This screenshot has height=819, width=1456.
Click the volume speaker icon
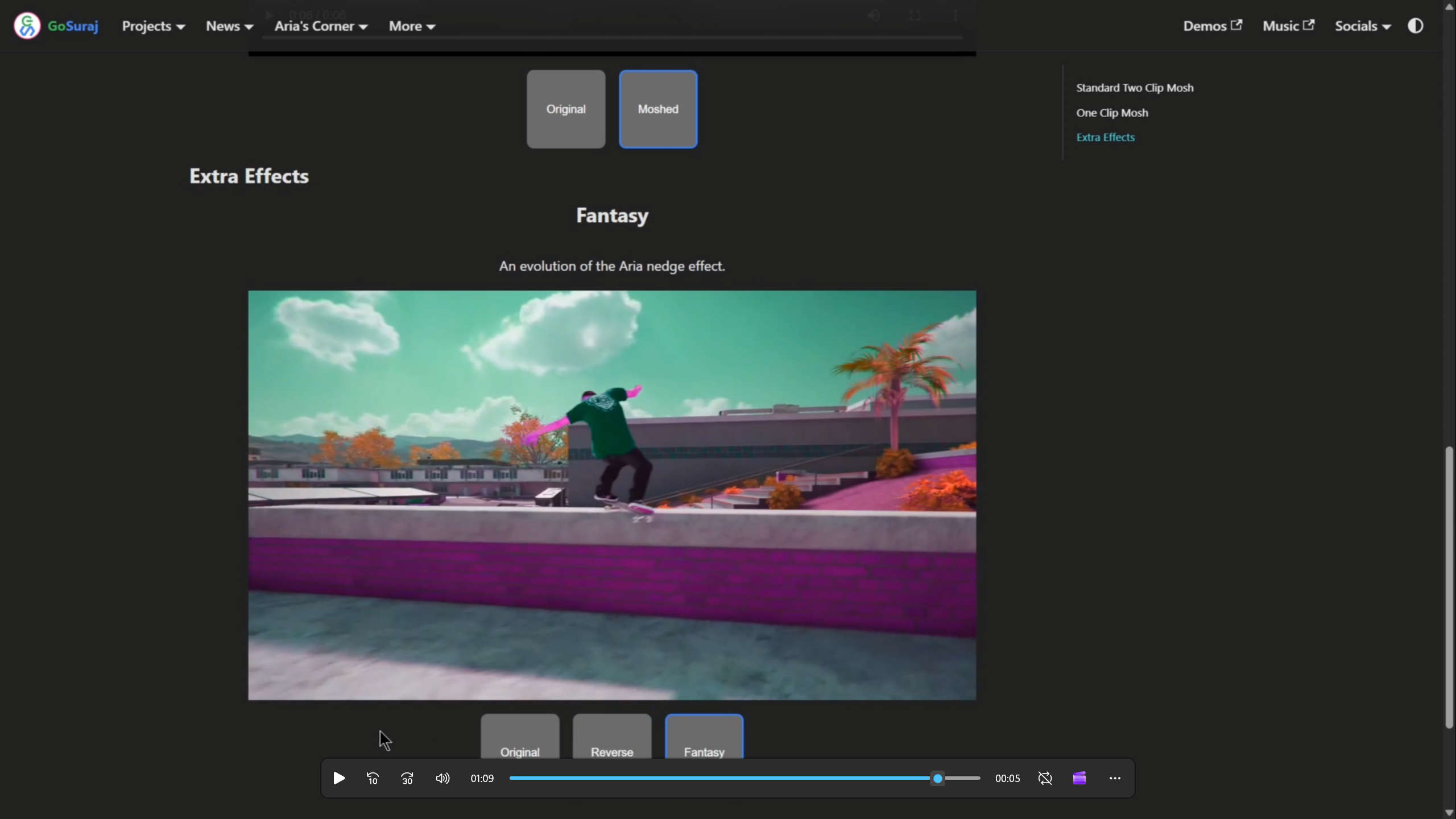click(x=442, y=779)
